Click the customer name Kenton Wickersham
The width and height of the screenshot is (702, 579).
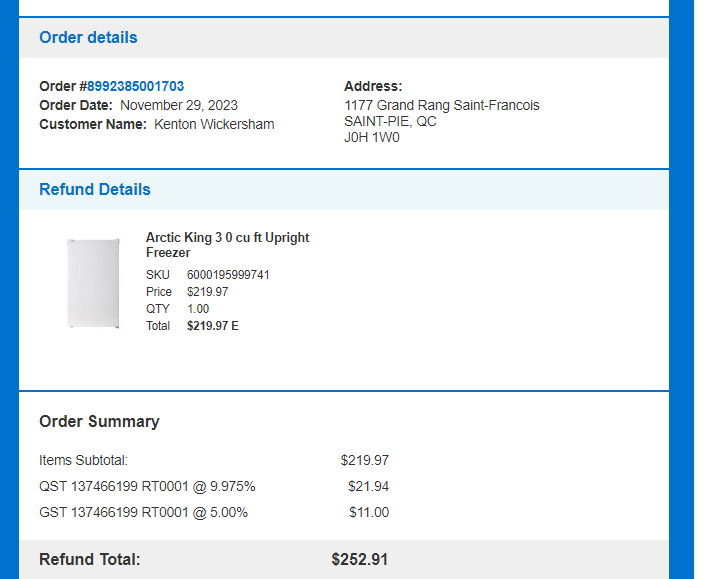[x=214, y=124]
